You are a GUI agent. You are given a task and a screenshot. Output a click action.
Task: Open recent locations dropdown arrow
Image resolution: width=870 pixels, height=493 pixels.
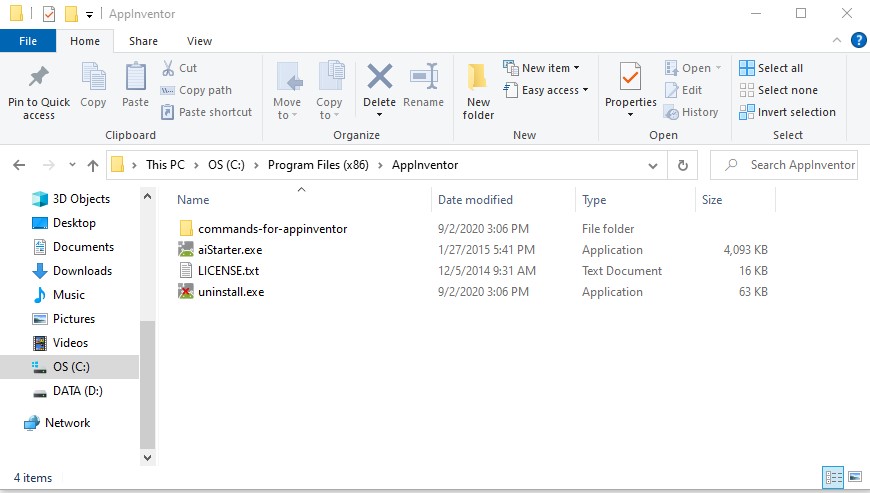72,165
